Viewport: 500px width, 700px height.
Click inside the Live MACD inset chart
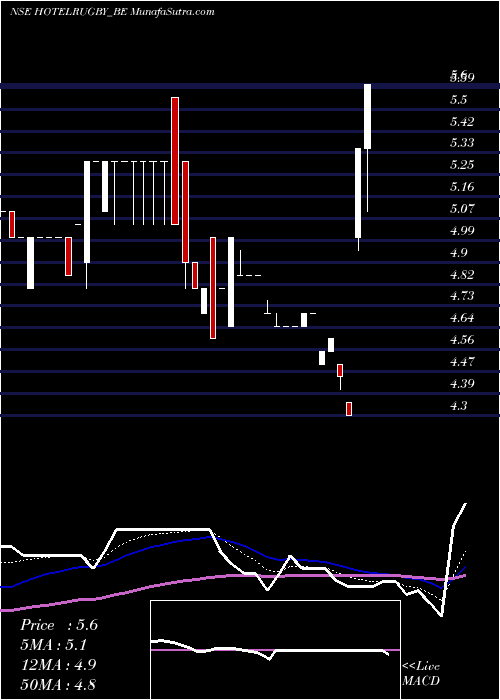click(x=275, y=650)
